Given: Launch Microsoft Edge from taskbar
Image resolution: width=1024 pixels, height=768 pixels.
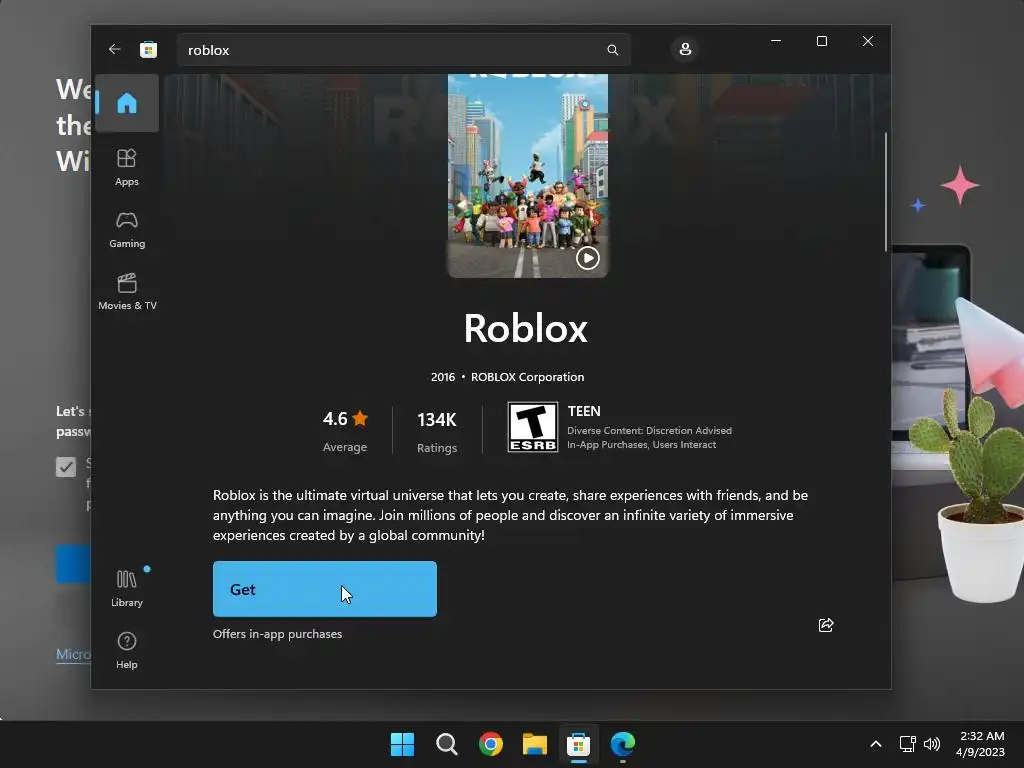Looking at the screenshot, I should [x=622, y=744].
